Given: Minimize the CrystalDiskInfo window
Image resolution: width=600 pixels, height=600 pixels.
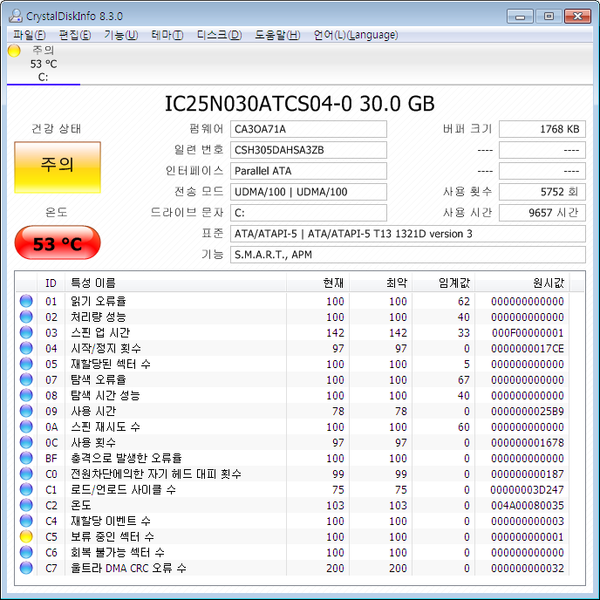Looking at the screenshot, I should [x=520, y=16].
